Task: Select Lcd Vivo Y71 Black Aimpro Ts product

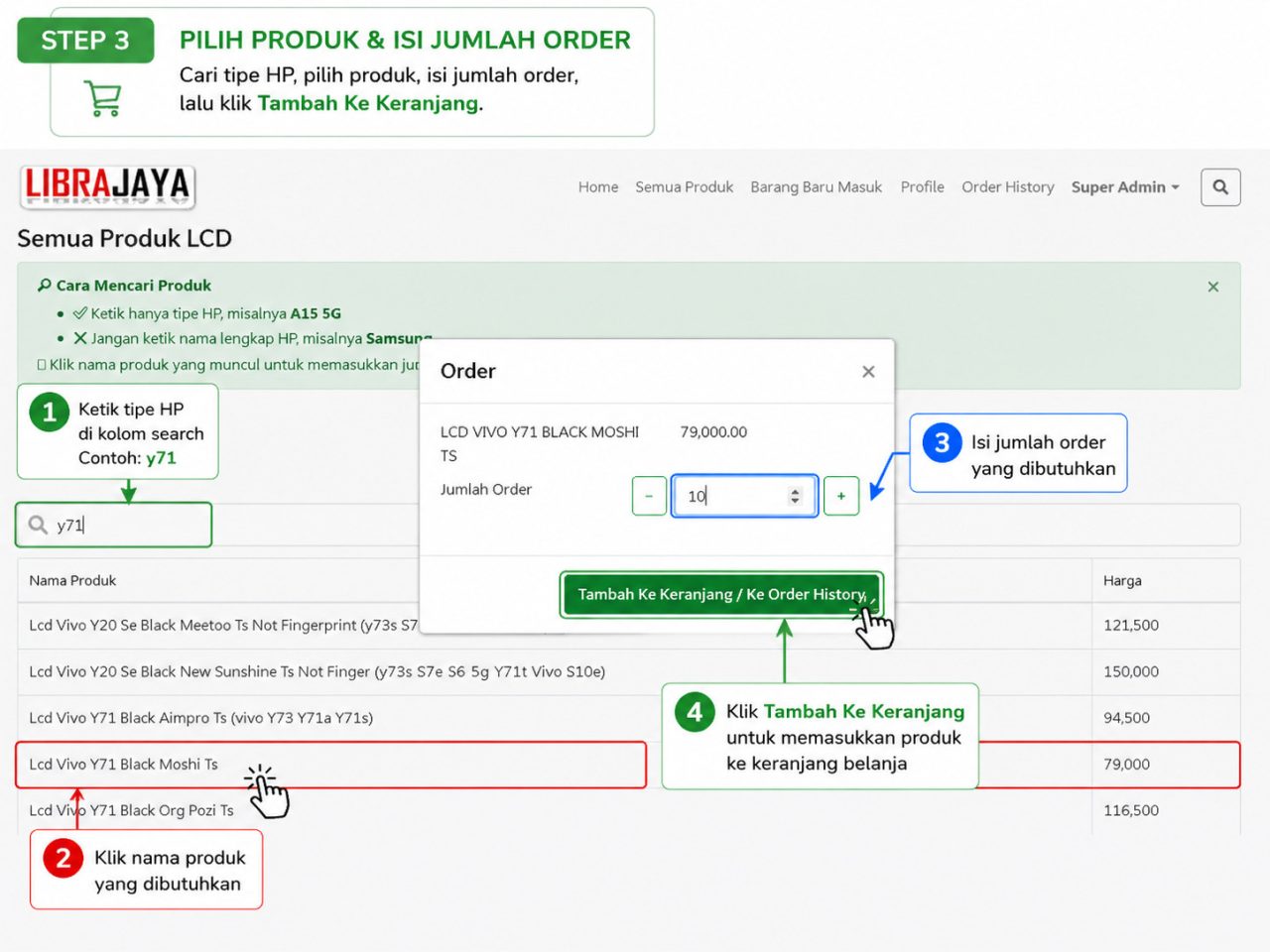Action: coord(201,718)
